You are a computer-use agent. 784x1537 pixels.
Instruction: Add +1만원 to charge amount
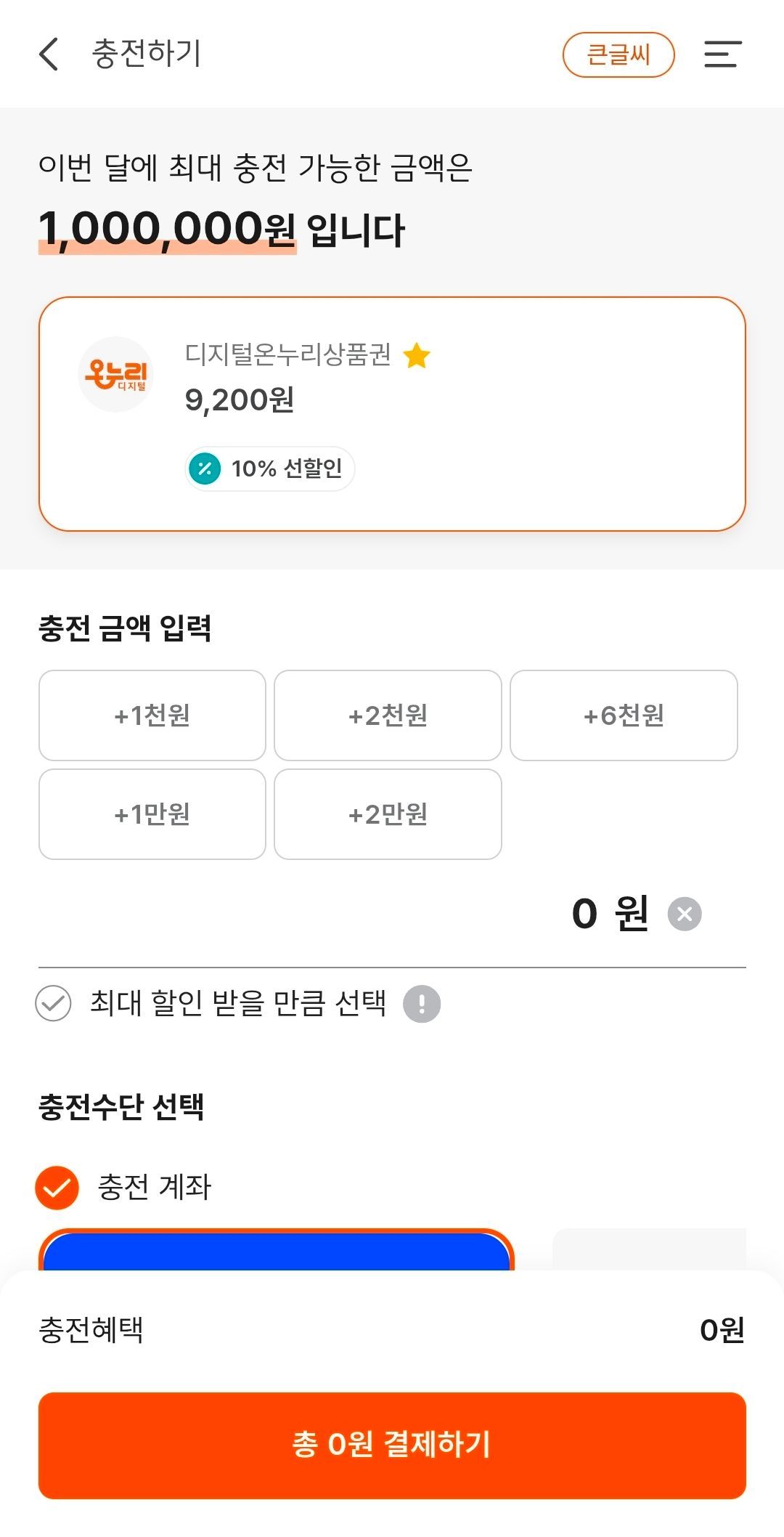click(x=152, y=814)
